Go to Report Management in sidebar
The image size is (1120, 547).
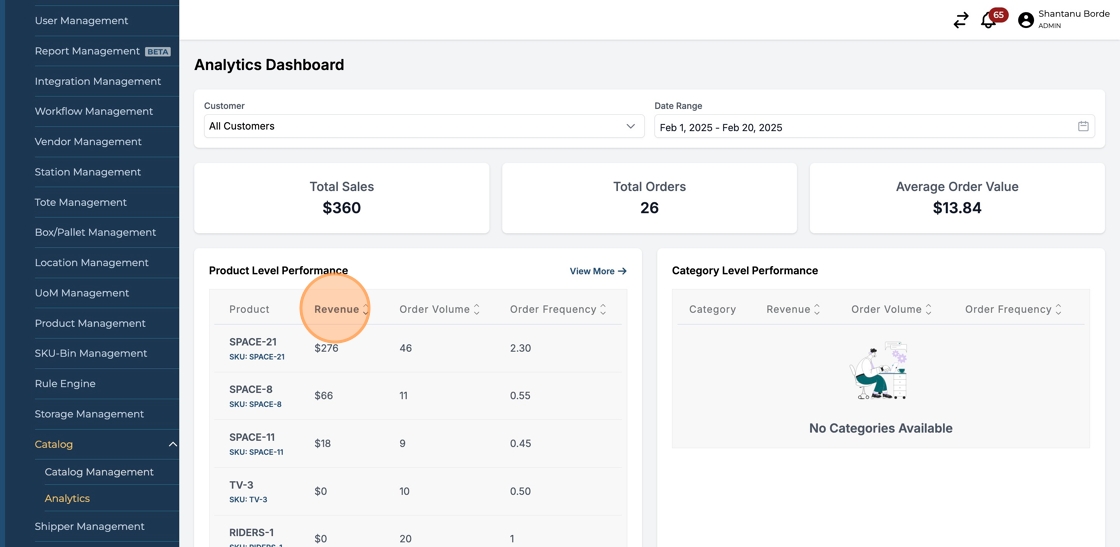tap(87, 51)
